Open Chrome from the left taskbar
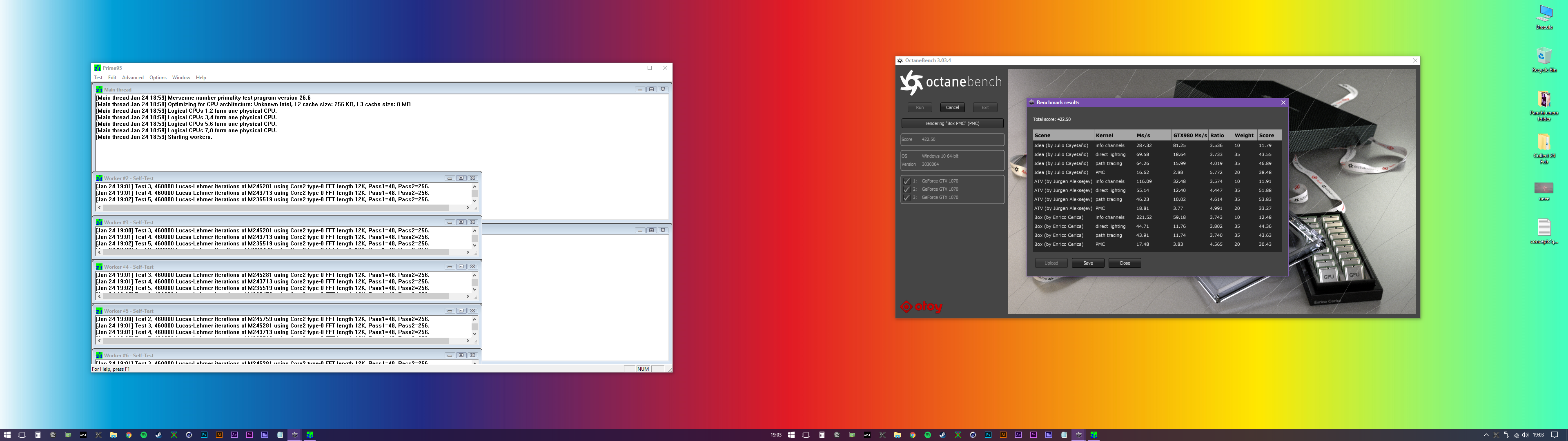 (x=129, y=435)
